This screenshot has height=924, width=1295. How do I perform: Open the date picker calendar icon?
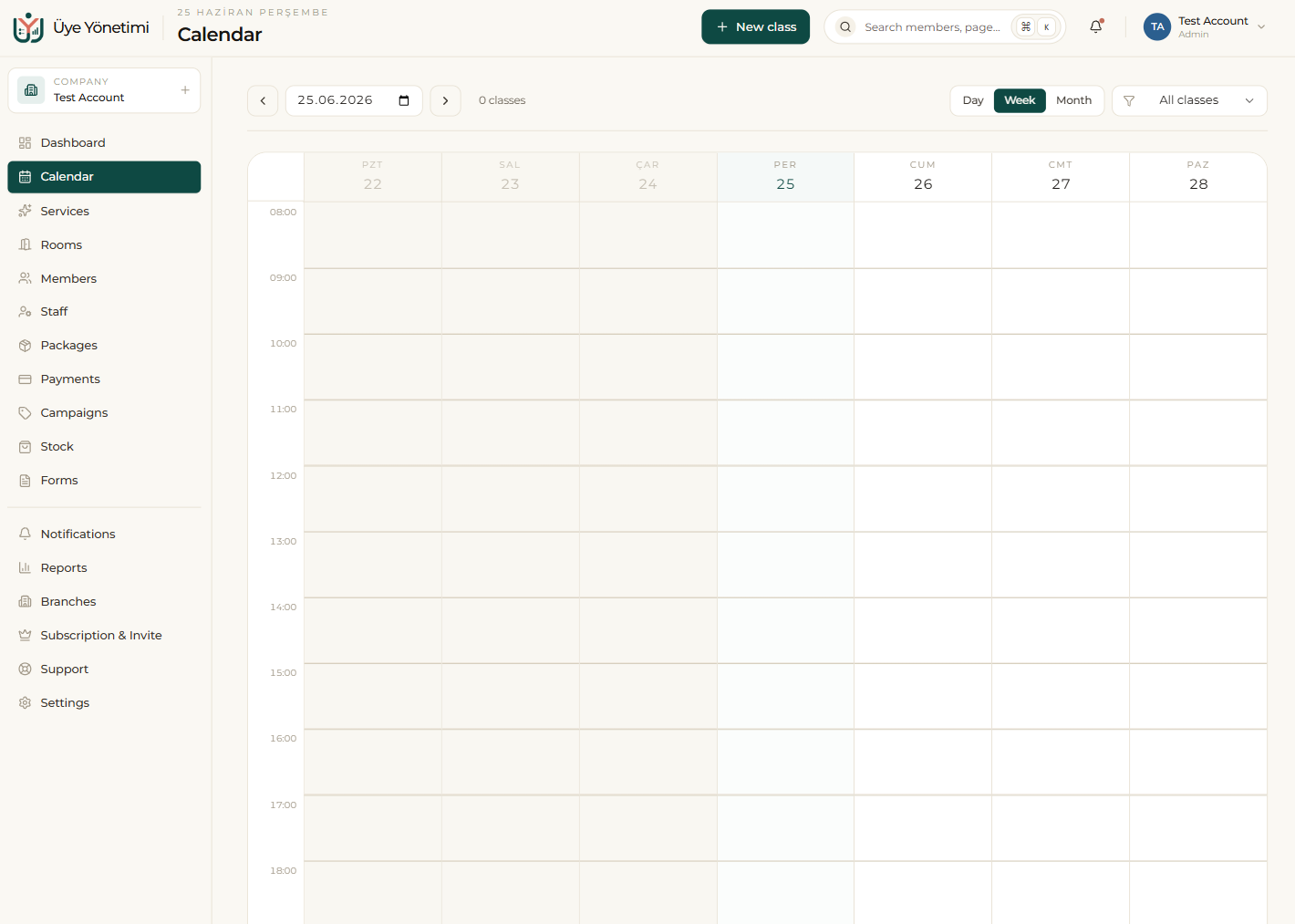404,100
